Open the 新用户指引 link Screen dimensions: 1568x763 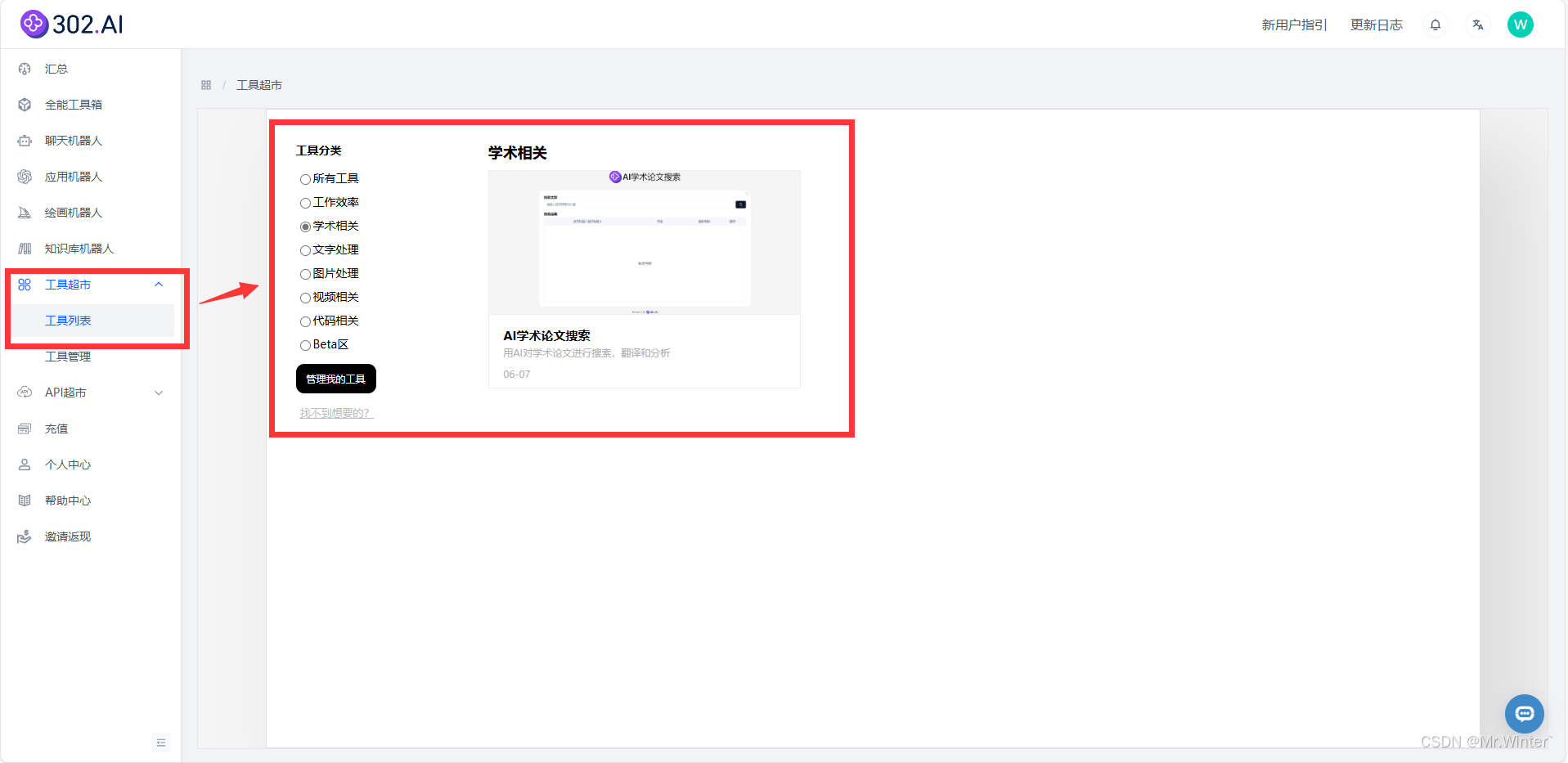pyautogui.click(x=1294, y=25)
